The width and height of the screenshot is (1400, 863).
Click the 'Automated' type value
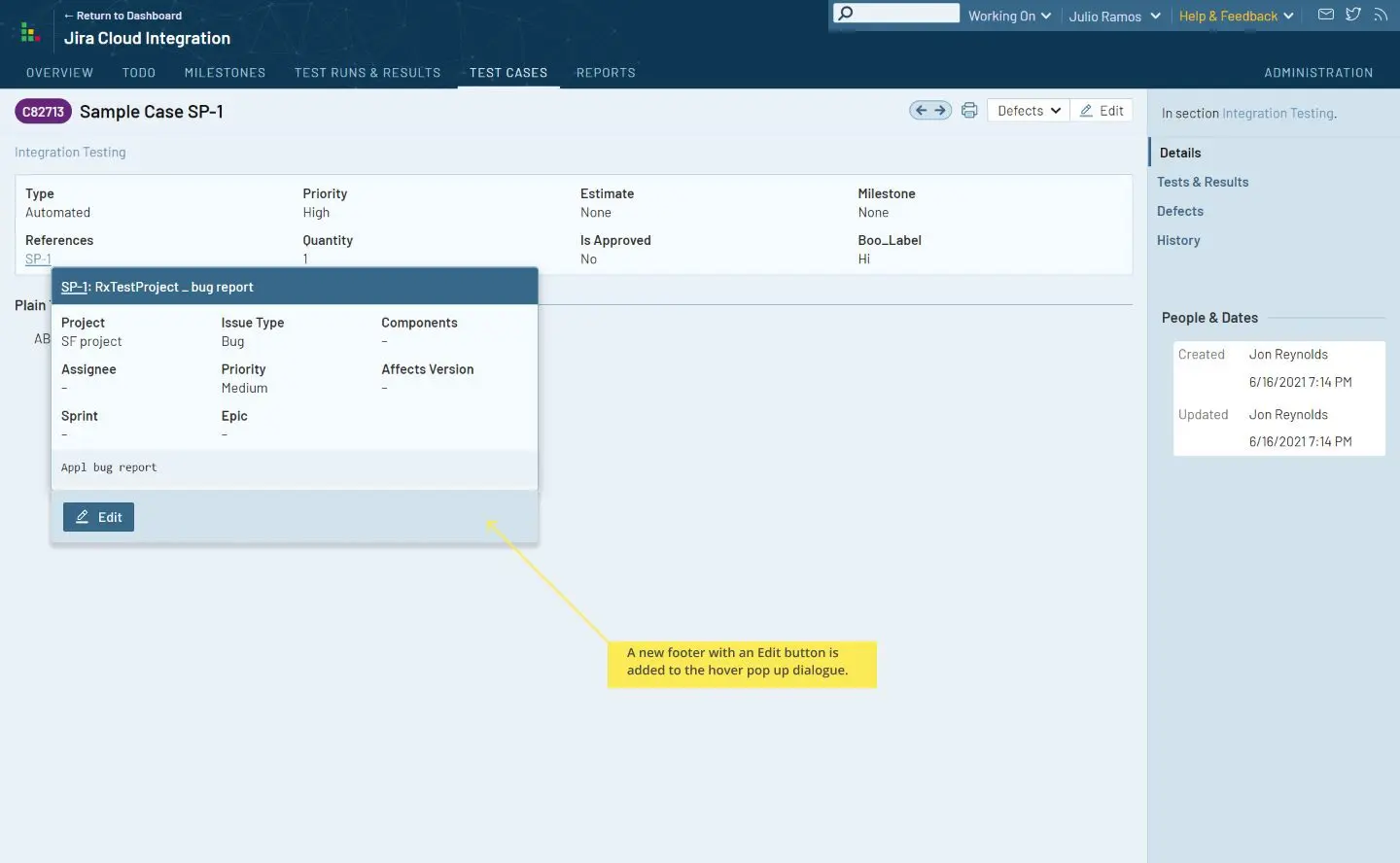click(x=57, y=213)
